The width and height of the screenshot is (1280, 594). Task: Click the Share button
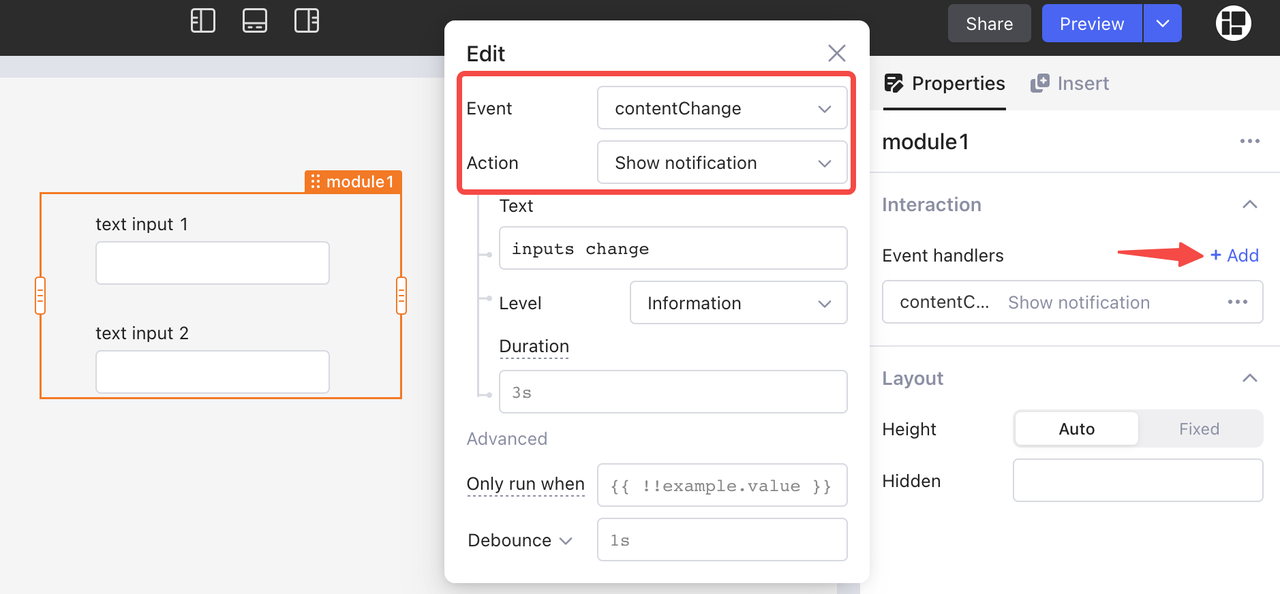[x=989, y=24]
